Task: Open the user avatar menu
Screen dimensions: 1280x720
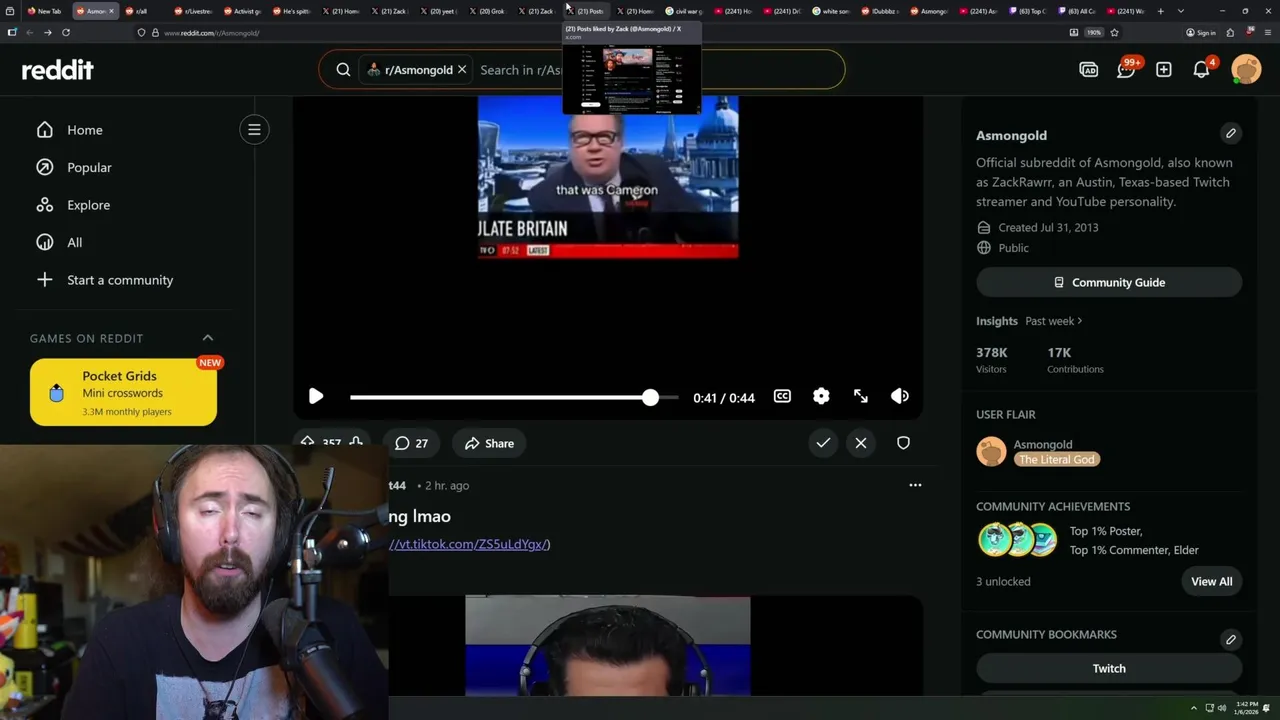Action: point(1246,70)
